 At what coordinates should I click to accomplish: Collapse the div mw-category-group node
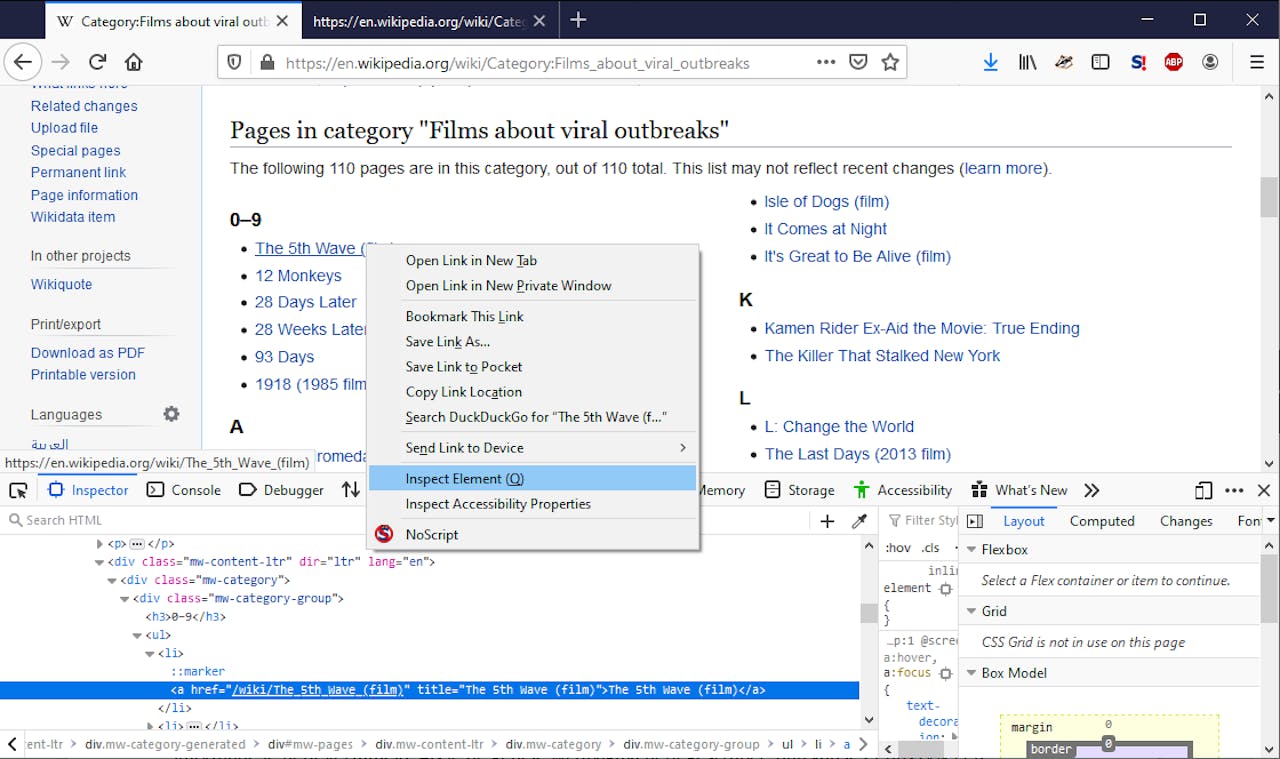click(125, 599)
